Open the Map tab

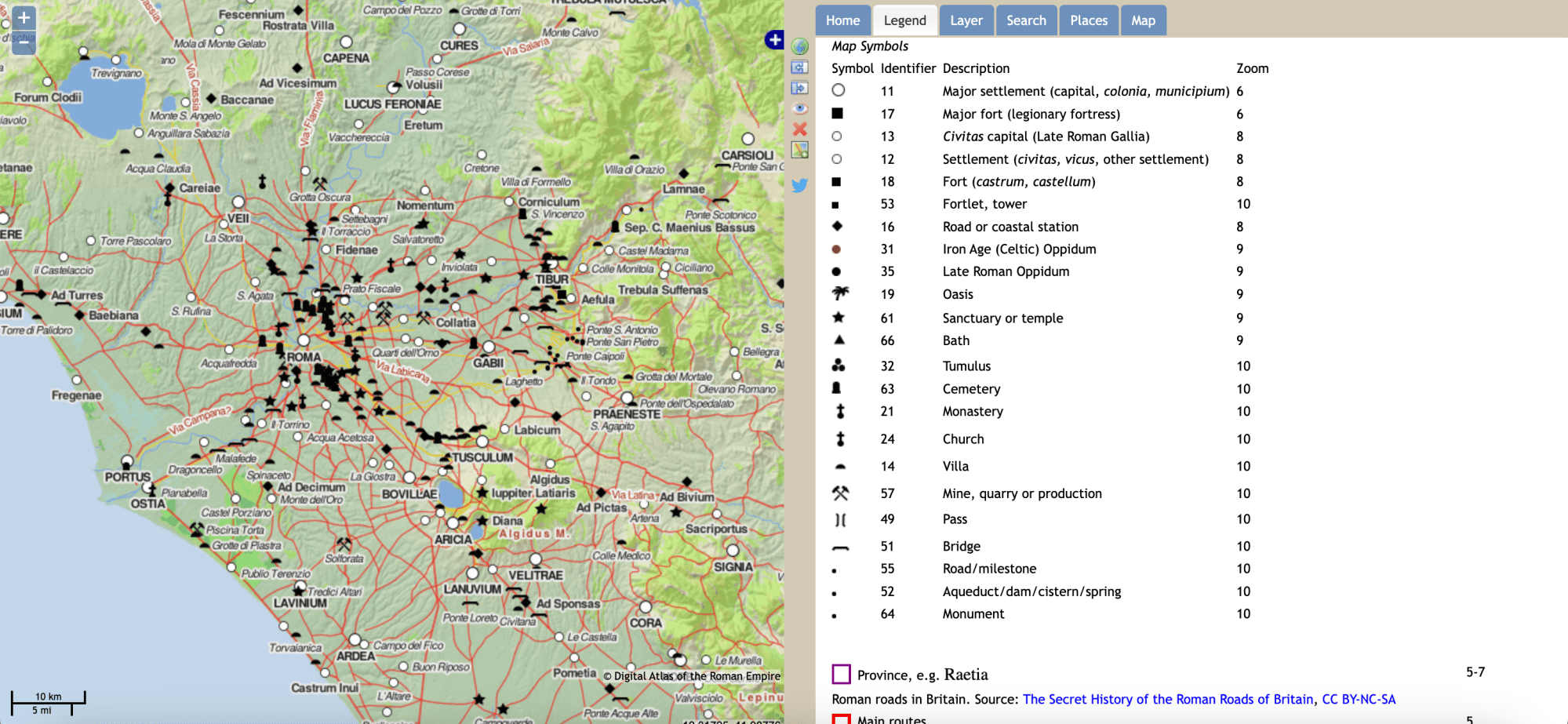pyautogui.click(x=1143, y=20)
